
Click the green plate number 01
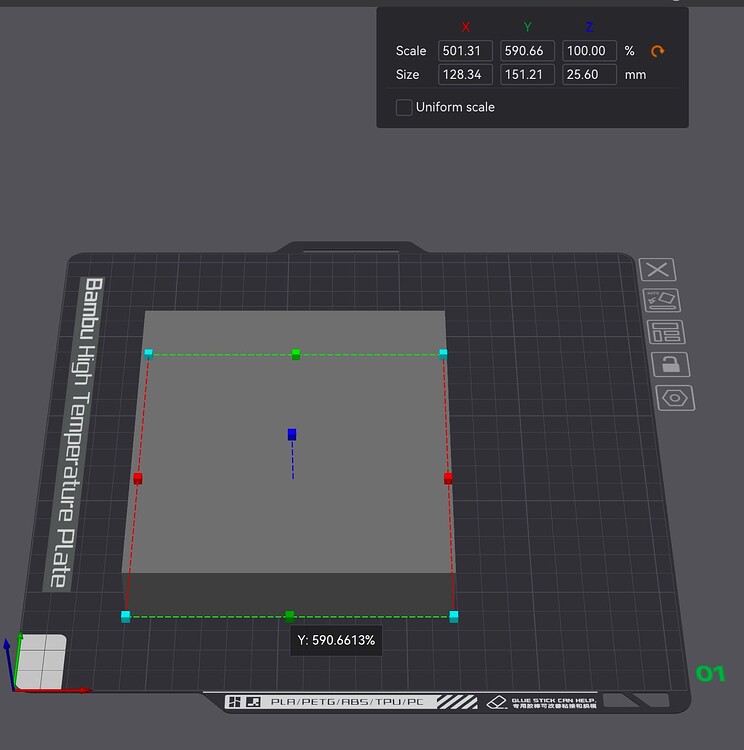pos(710,673)
